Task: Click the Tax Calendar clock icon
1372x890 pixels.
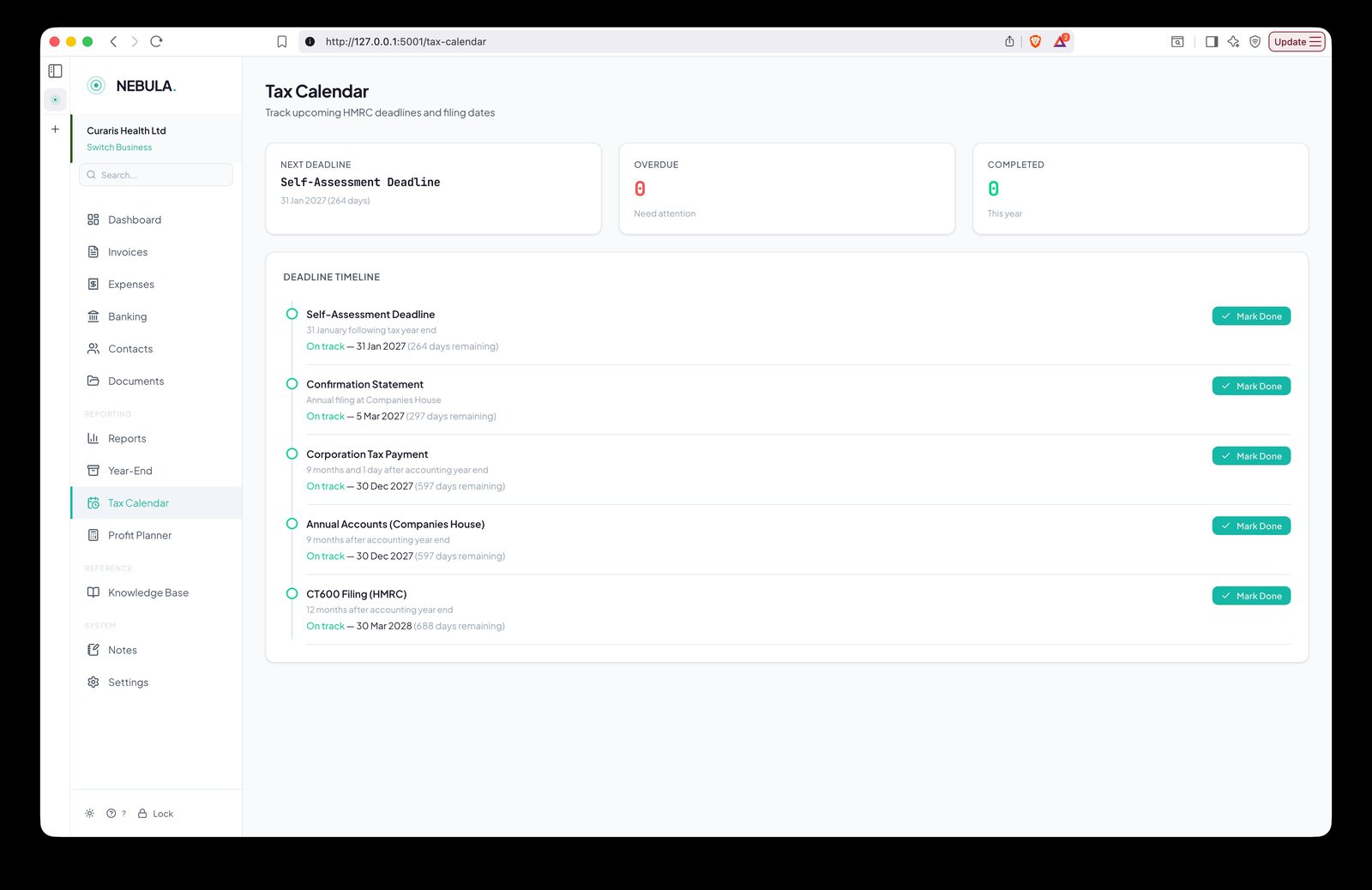Action: (x=93, y=503)
